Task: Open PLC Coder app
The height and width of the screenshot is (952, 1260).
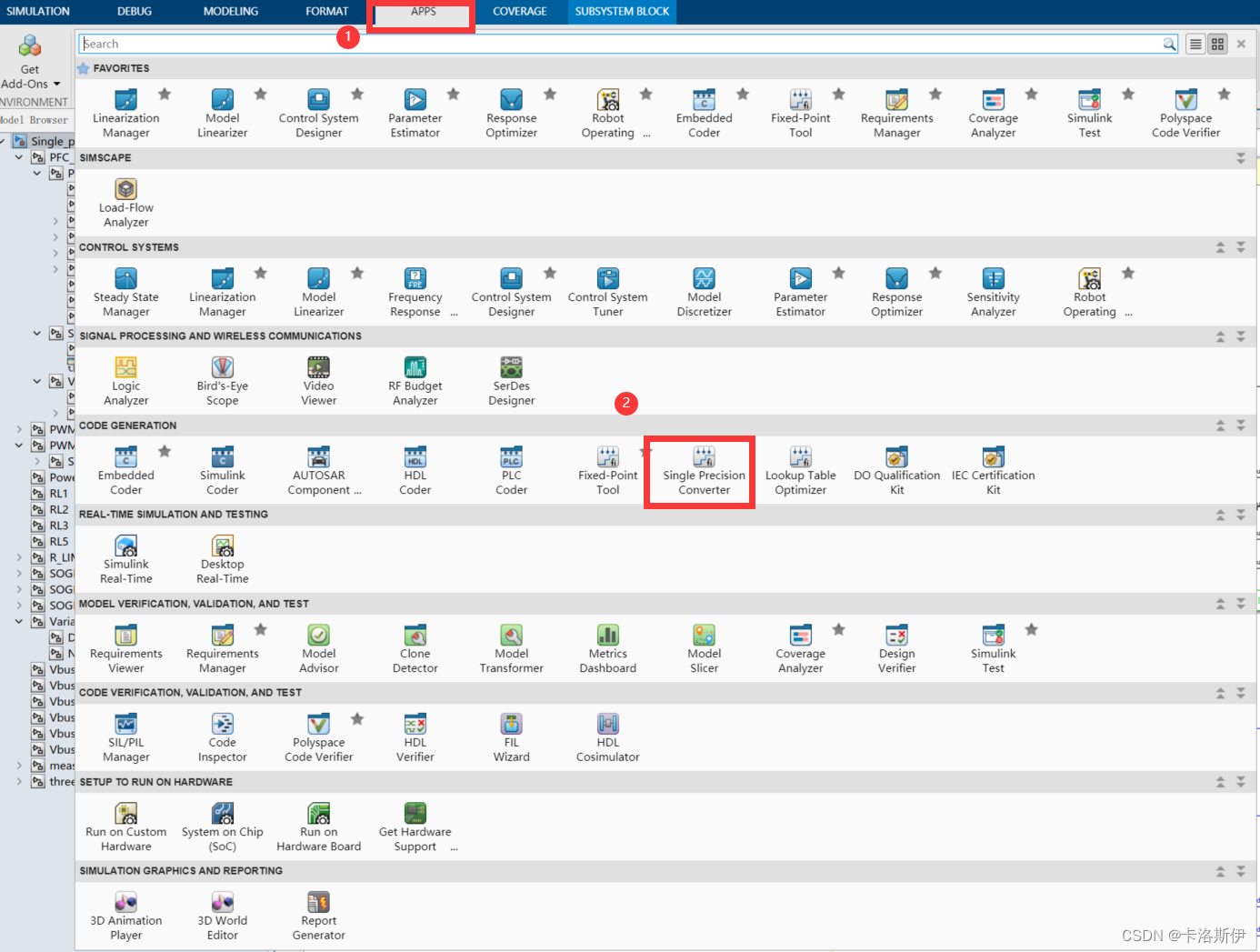Action: (x=511, y=471)
